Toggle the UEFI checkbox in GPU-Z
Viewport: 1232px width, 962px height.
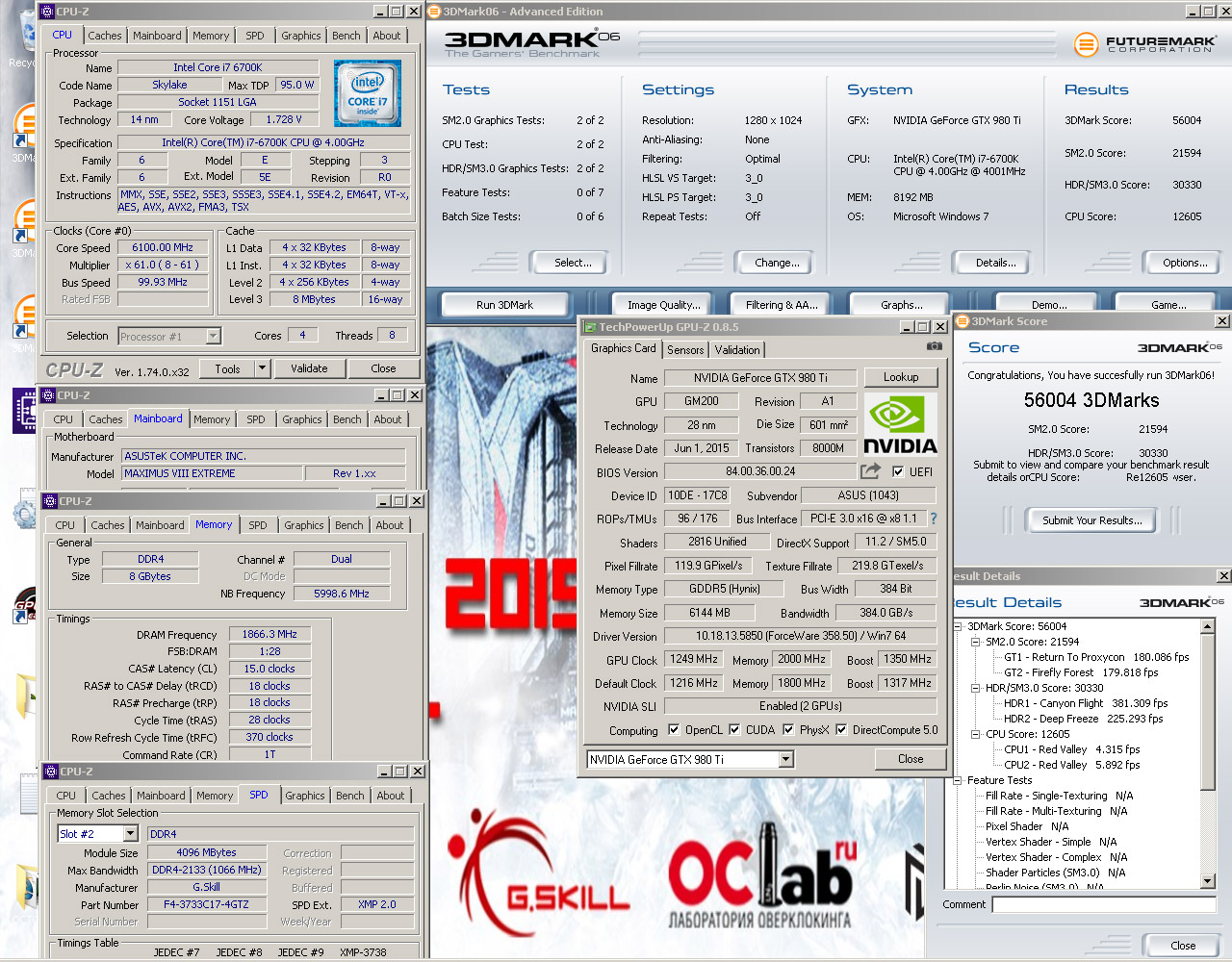point(897,472)
